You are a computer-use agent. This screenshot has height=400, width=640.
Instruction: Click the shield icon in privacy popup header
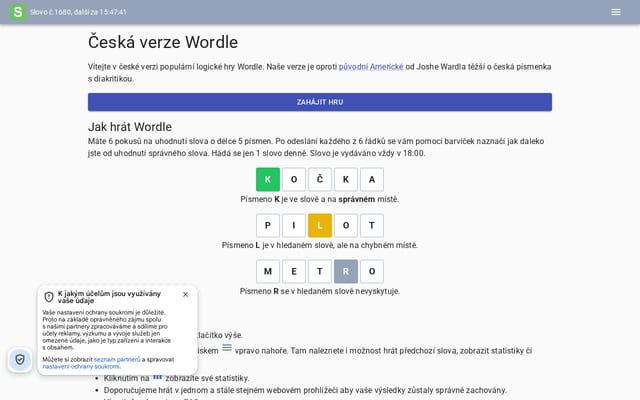(x=49, y=297)
